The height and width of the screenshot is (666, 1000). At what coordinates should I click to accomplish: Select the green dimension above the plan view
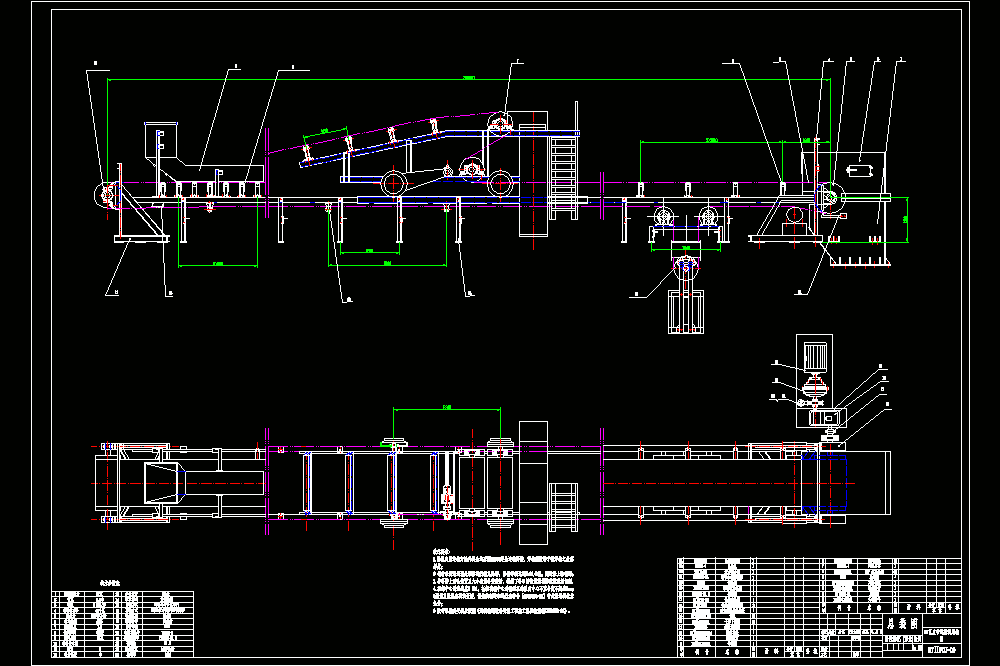tap(447, 408)
